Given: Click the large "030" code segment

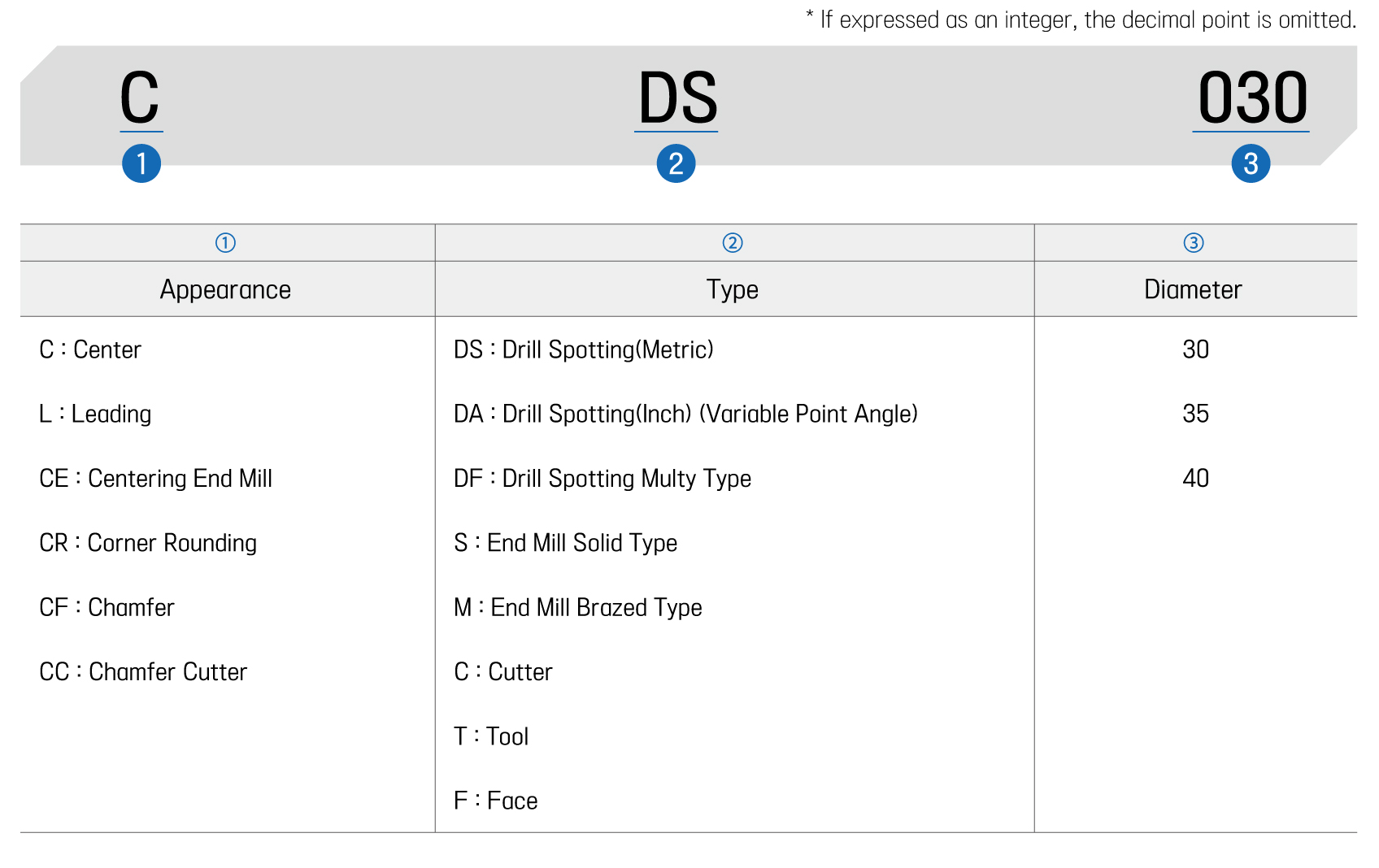Looking at the screenshot, I should coord(1252,98).
